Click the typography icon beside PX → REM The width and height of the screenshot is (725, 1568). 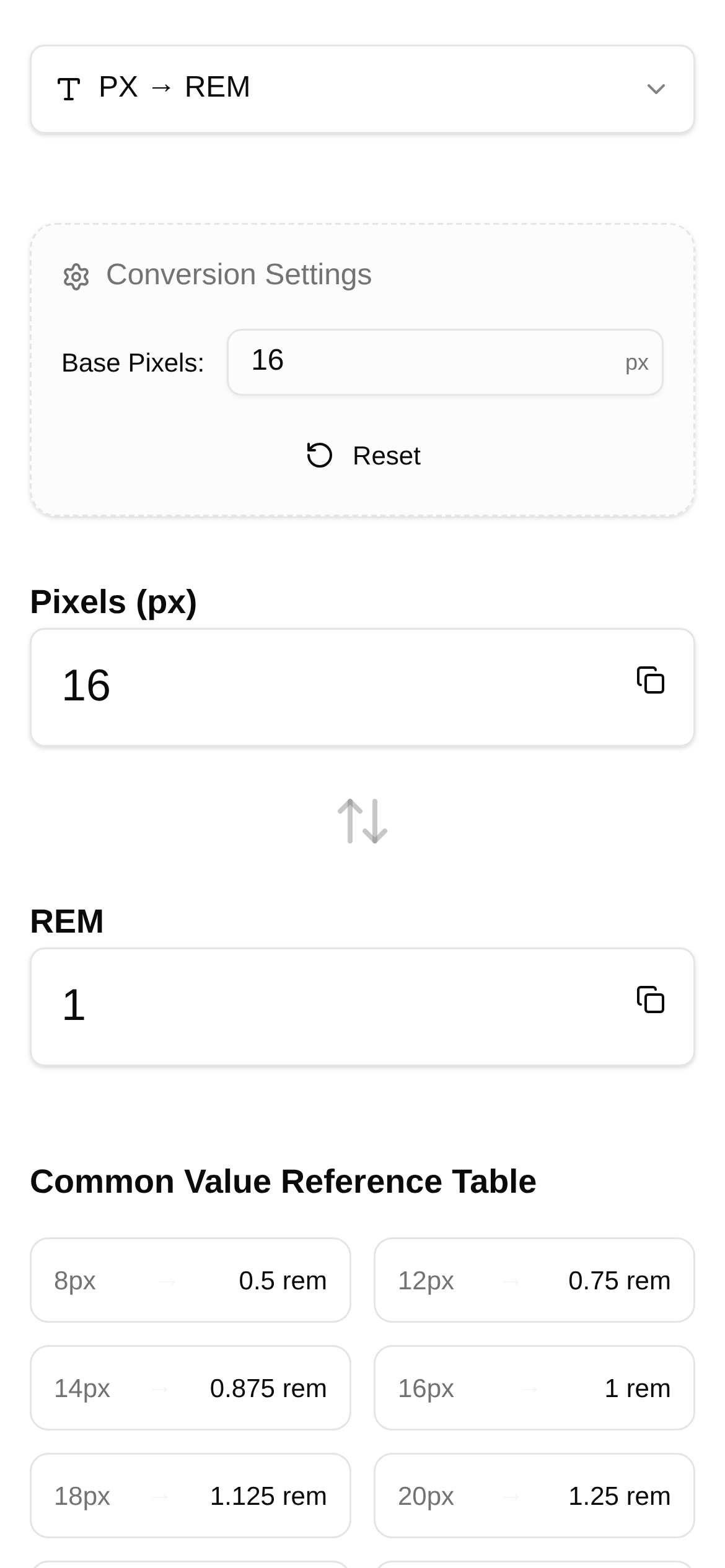coord(68,89)
